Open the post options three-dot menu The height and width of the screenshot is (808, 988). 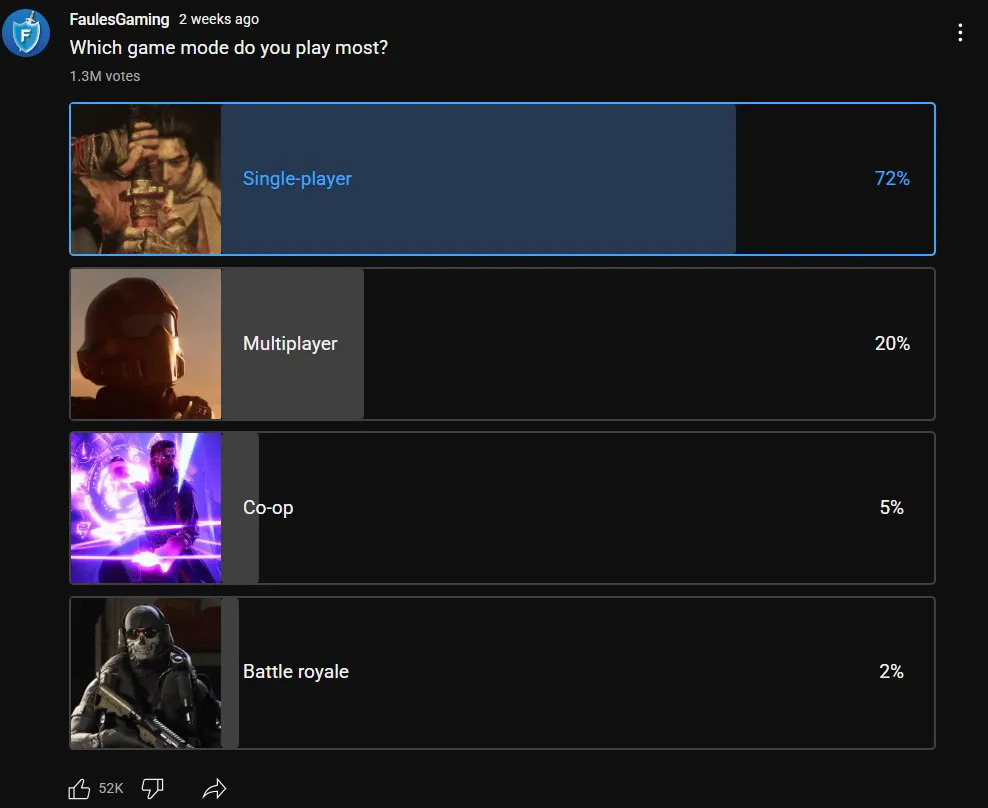pos(960,33)
